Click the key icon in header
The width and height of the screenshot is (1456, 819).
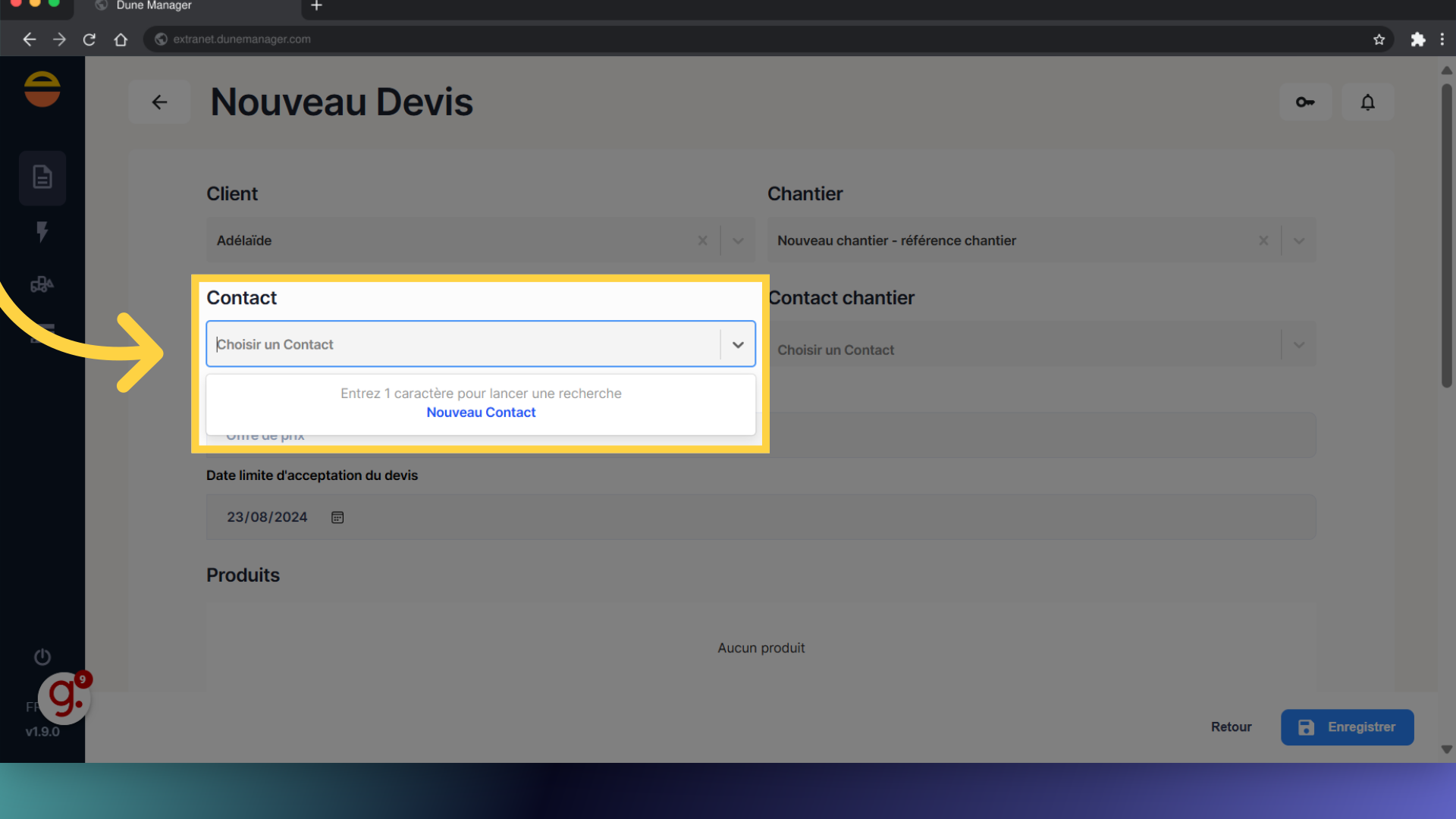click(x=1305, y=102)
